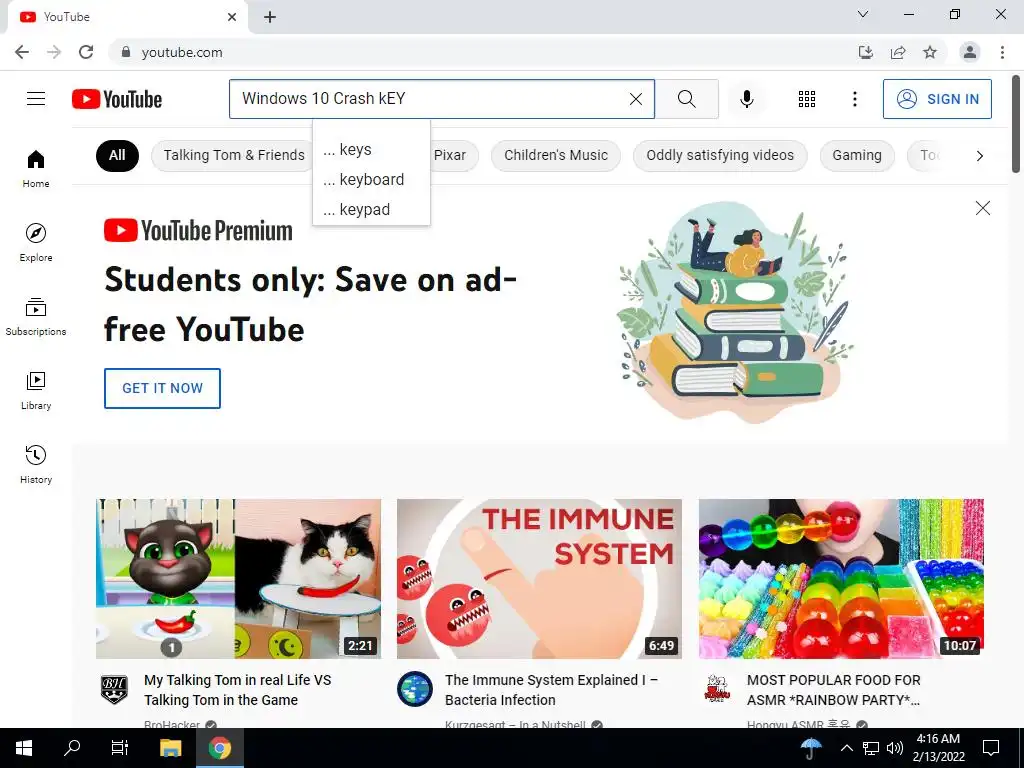Submit search with magnifying glass button
This screenshot has height=768, width=1024.
686,99
